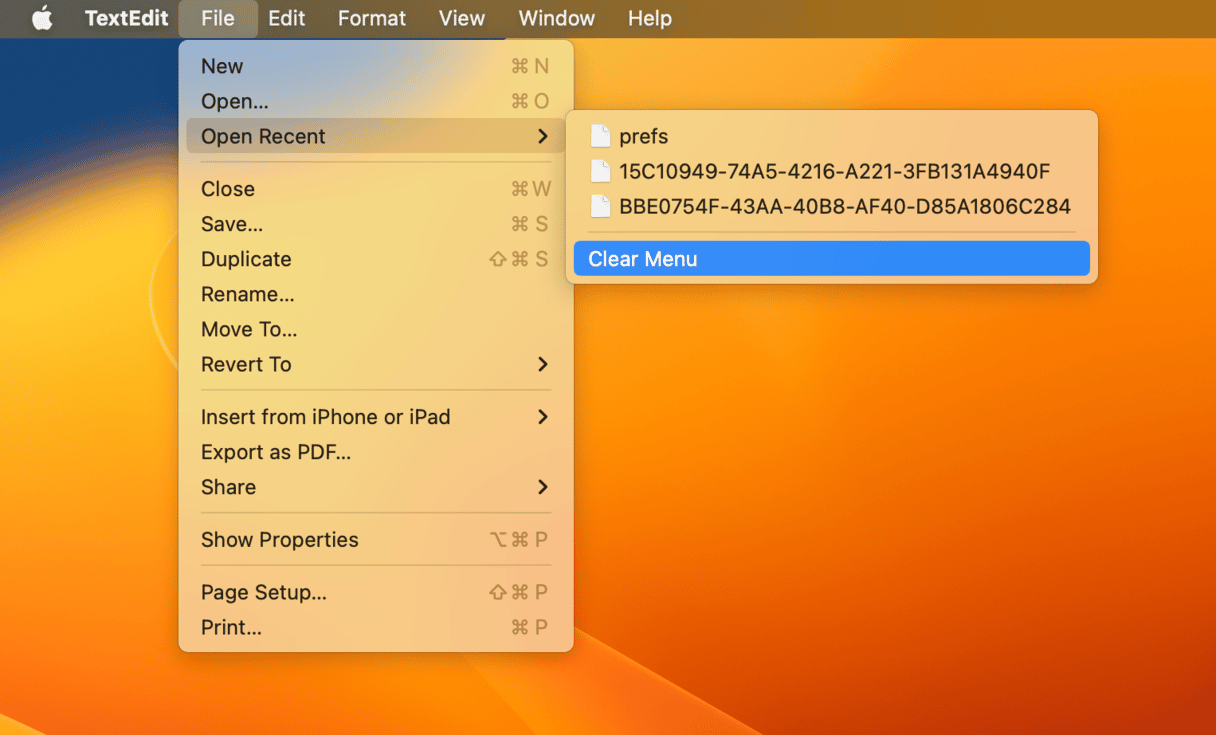Open the Window menu
1216x735 pixels.
(557, 18)
